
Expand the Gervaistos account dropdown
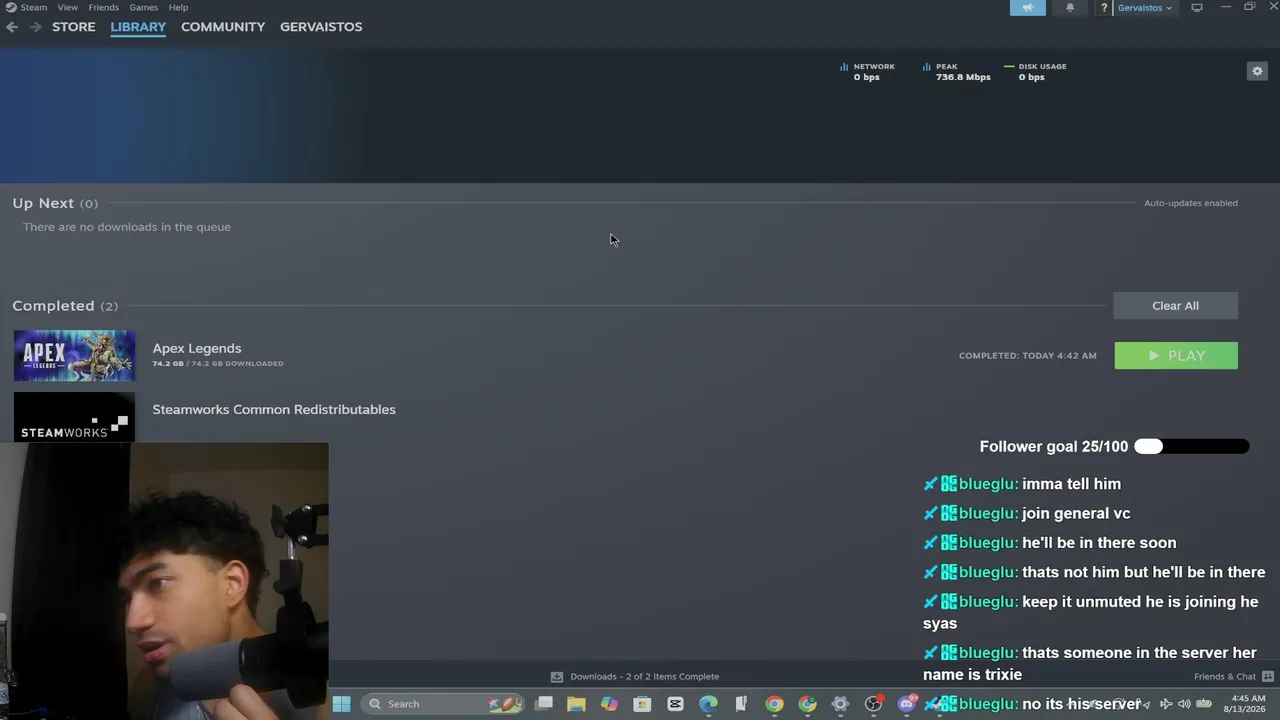(1145, 8)
